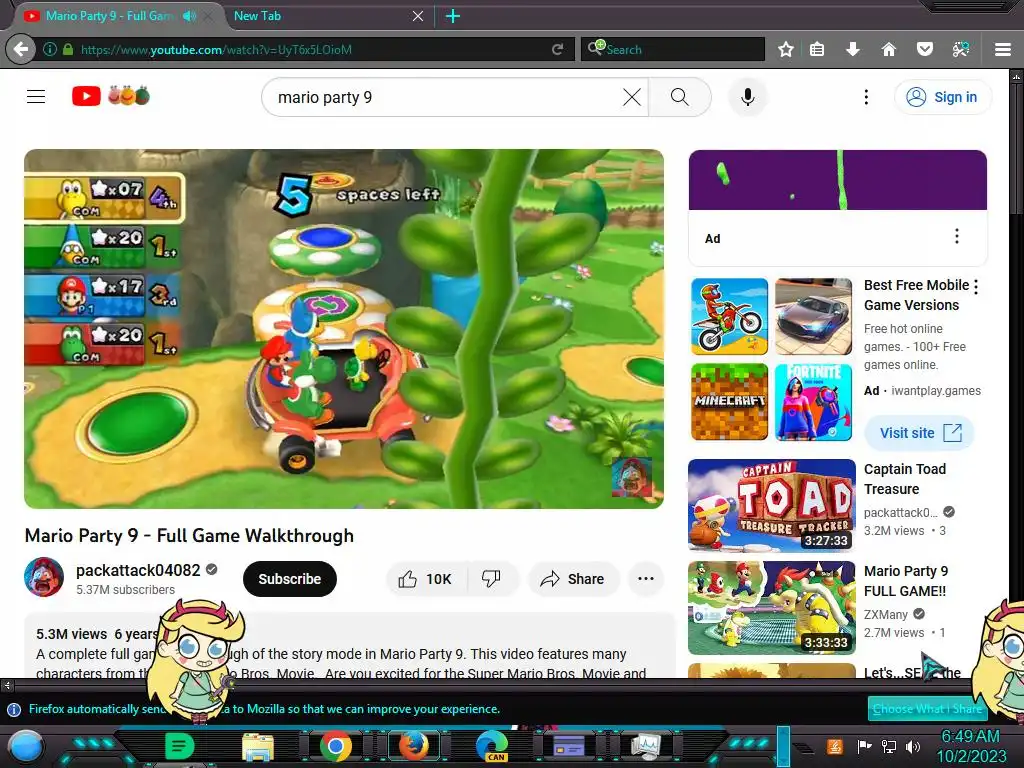The width and height of the screenshot is (1024, 768).
Task: Open packattack04082 channel avatar
Action: [x=44, y=577]
